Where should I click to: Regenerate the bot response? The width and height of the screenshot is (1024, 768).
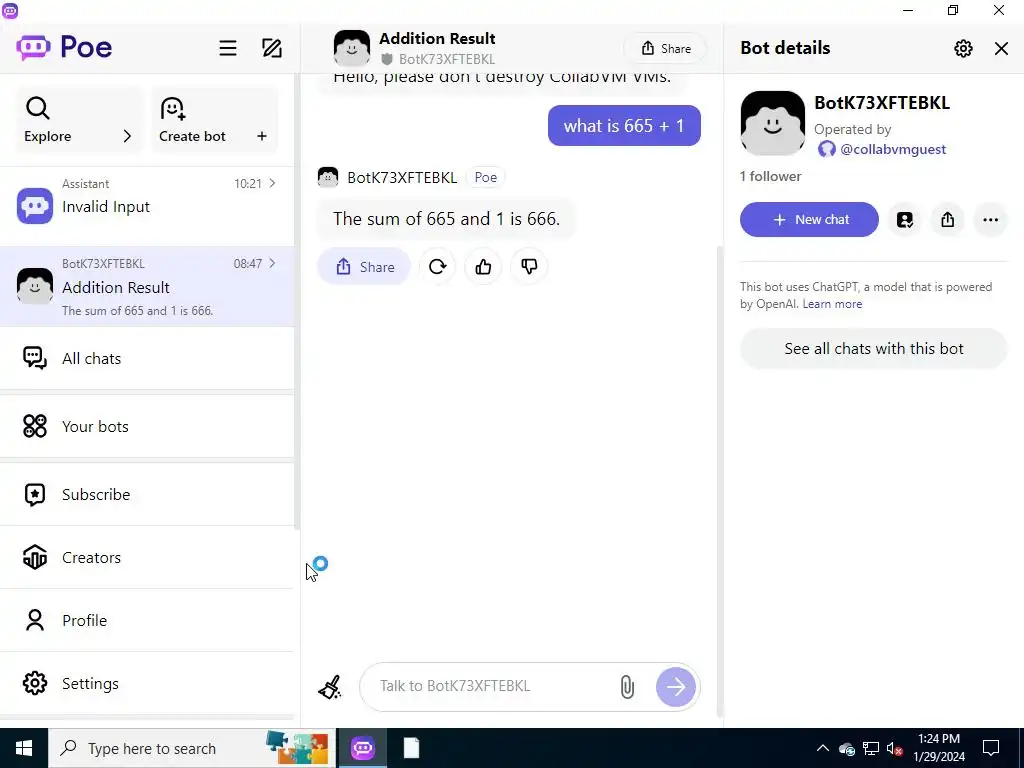coord(438,266)
